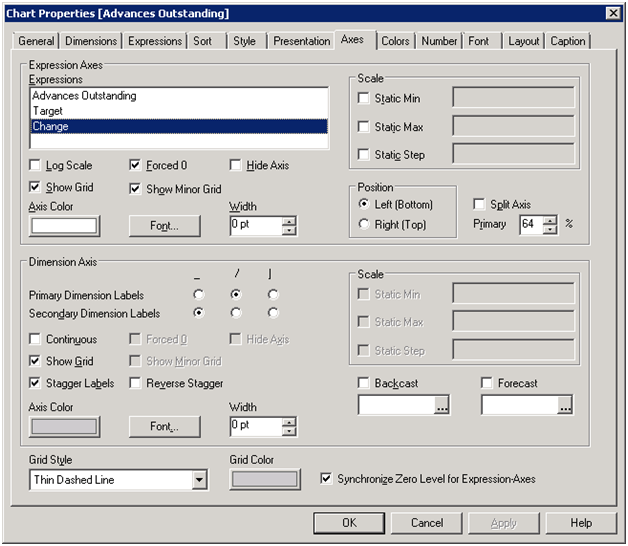
Task: Click the Cancel button
Action: tap(427, 523)
